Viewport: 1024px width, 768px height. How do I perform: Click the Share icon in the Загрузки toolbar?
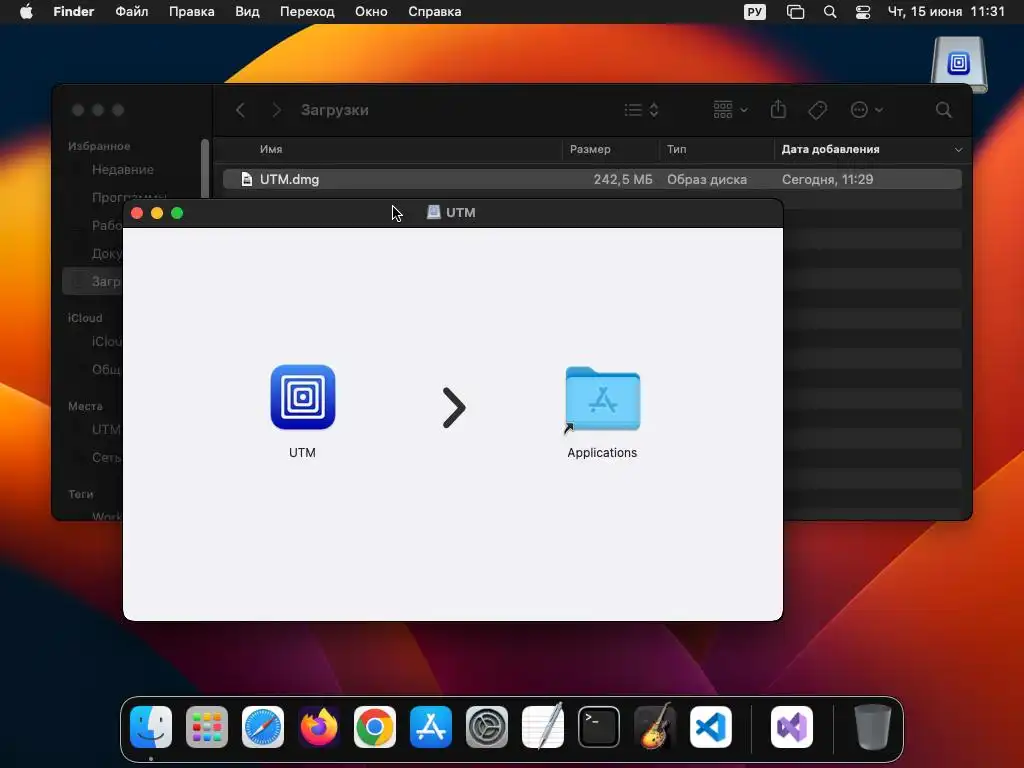coord(778,110)
